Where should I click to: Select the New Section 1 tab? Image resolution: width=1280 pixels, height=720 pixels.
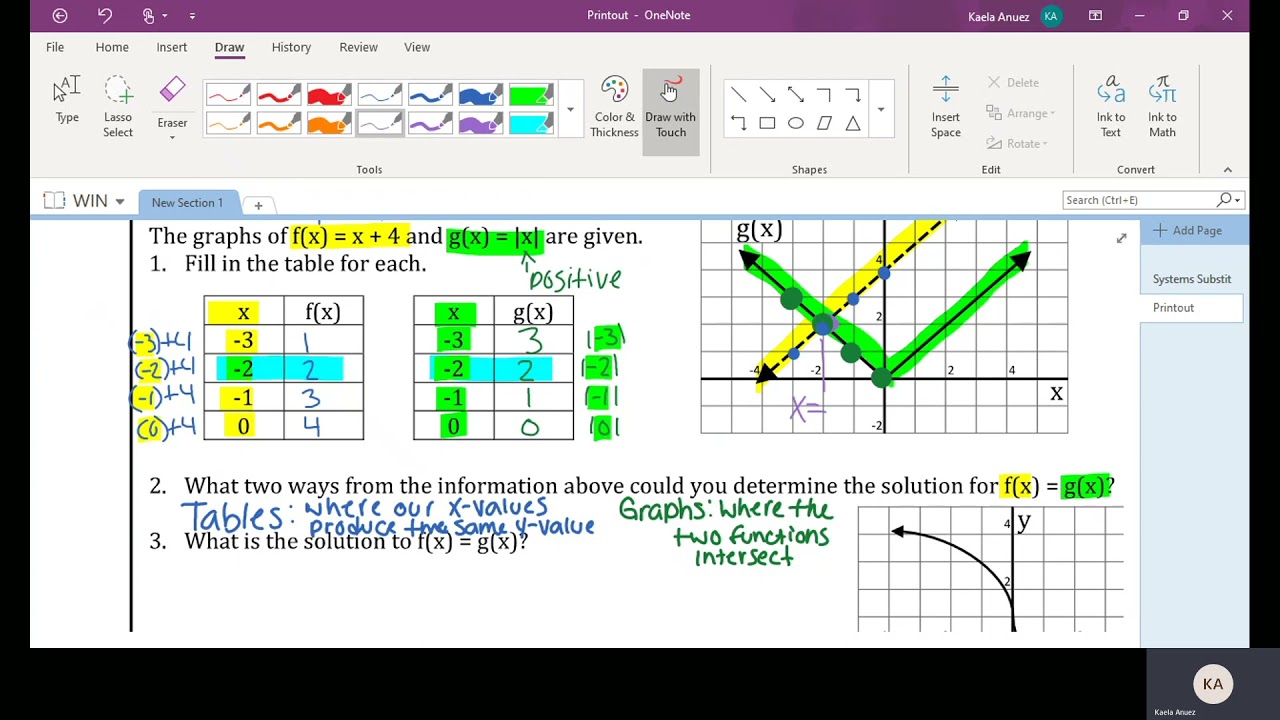click(x=187, y=202)
